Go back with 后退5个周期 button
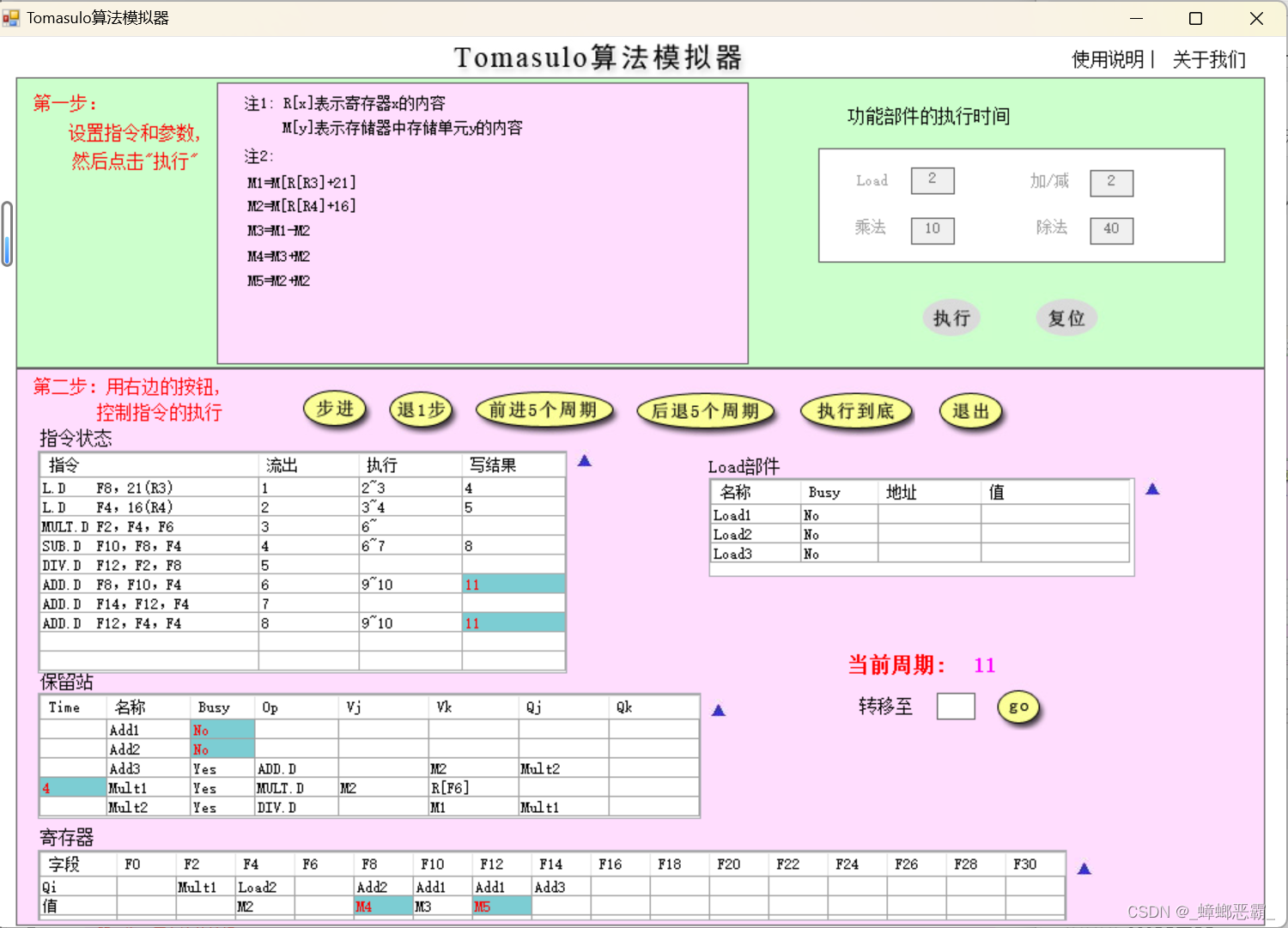This screenshot has width=1288, height=928. coord(705,411)
